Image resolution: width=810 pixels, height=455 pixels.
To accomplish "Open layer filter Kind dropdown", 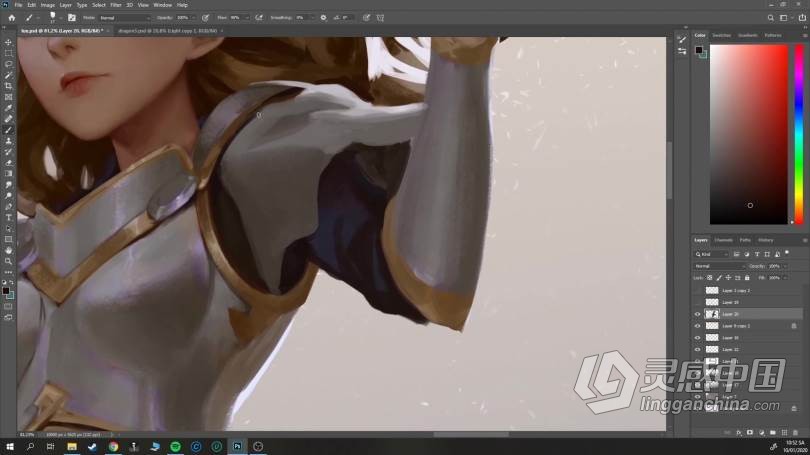I will click(x=711, y=254).
